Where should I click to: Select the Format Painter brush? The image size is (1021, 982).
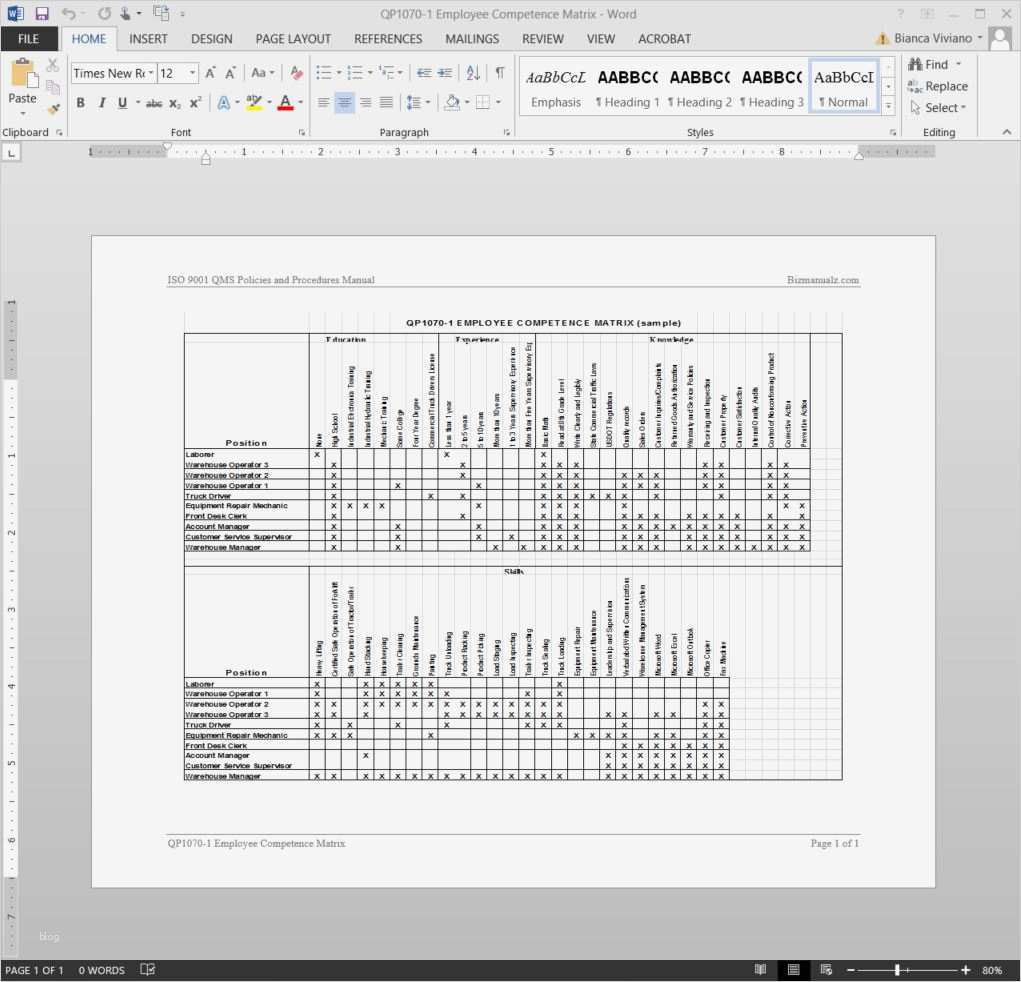(53, 109)
